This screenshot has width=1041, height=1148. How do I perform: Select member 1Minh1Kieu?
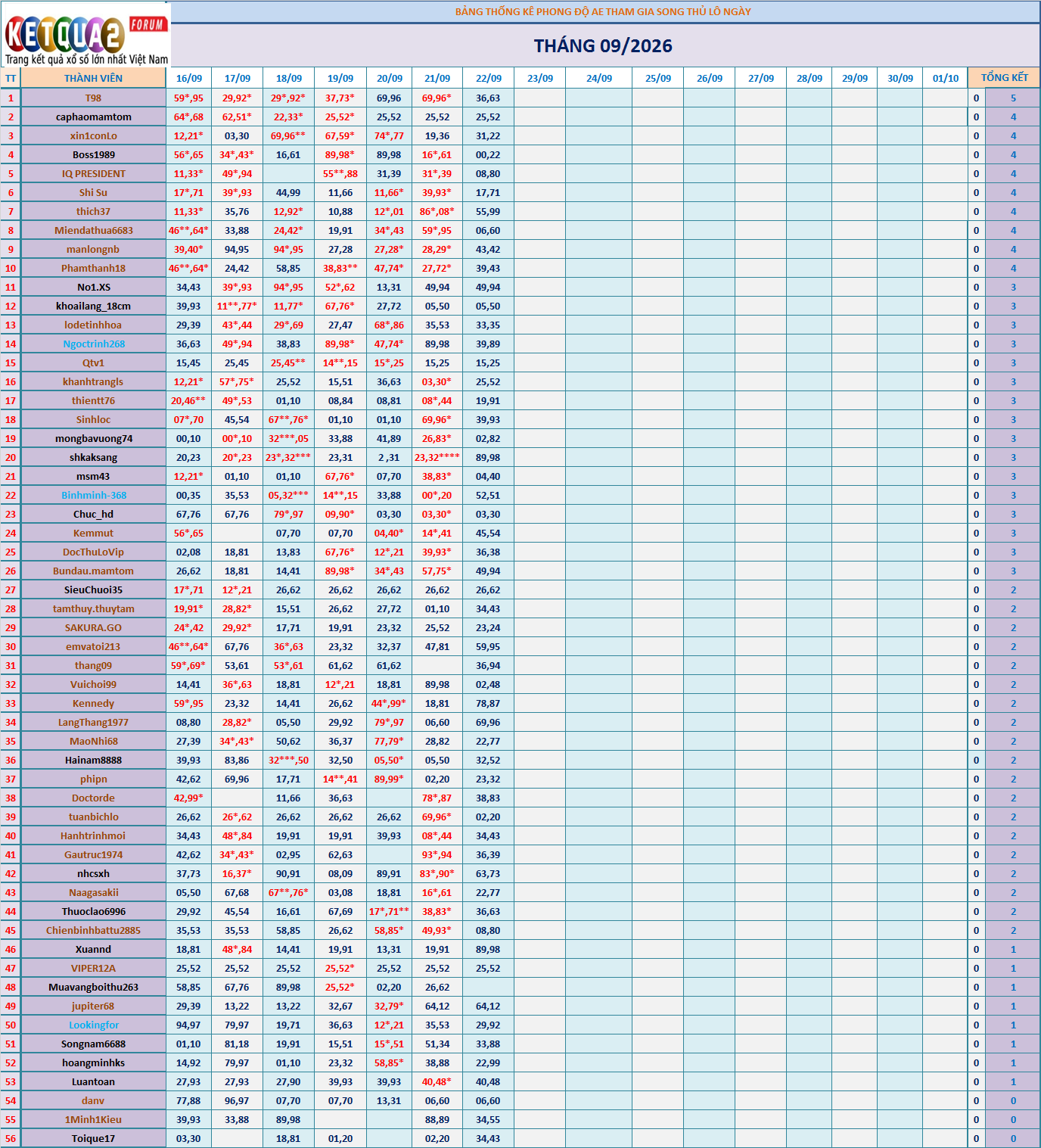93,1120
